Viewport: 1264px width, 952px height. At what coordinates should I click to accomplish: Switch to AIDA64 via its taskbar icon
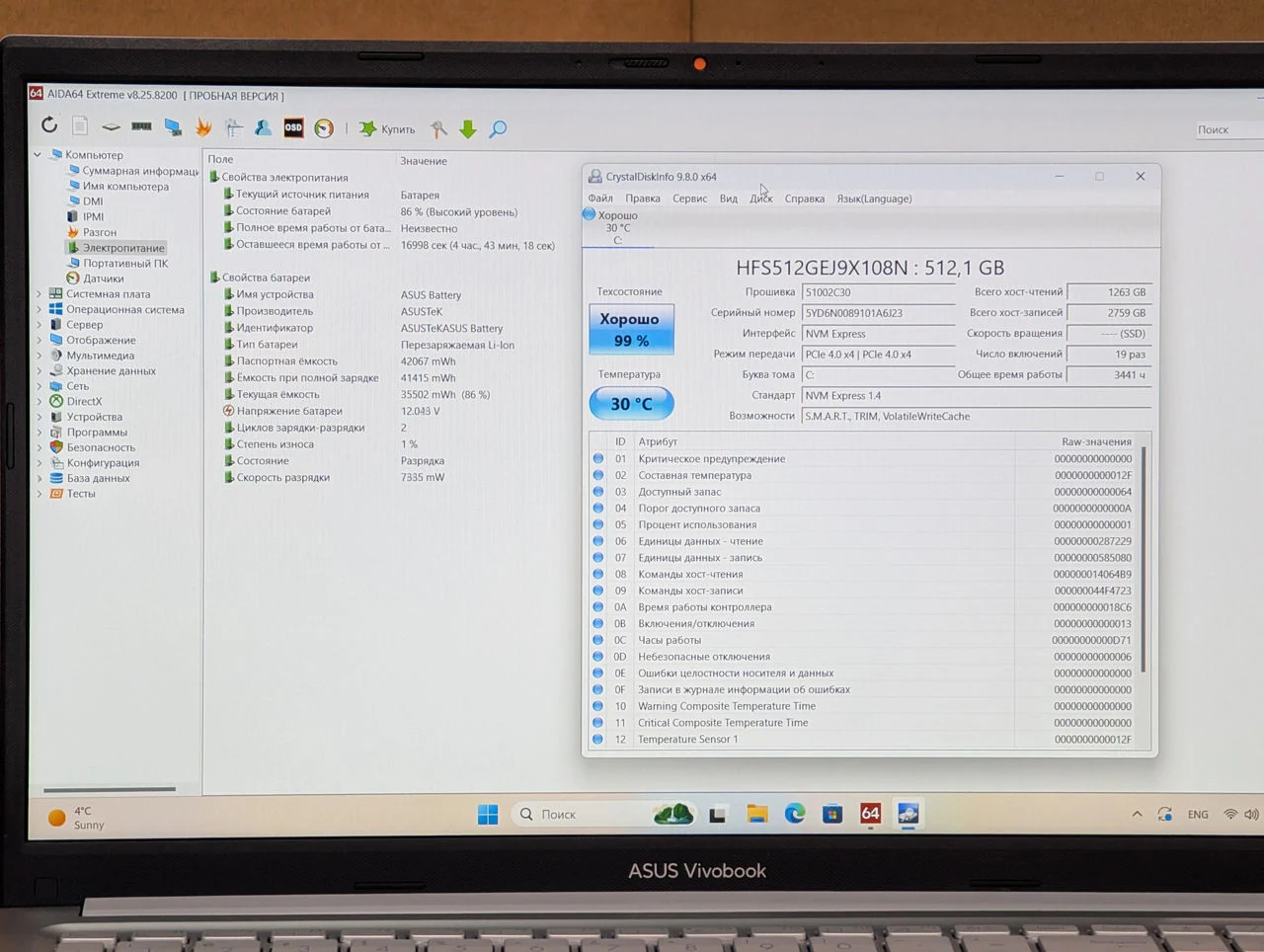870,814
